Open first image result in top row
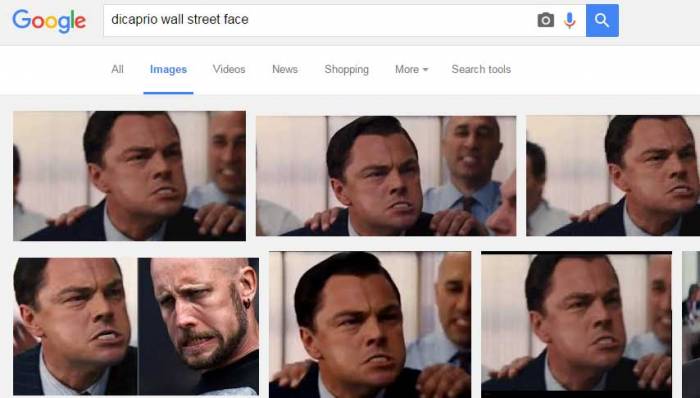Screen dimensions: 700x398 [x=129, y=176]
